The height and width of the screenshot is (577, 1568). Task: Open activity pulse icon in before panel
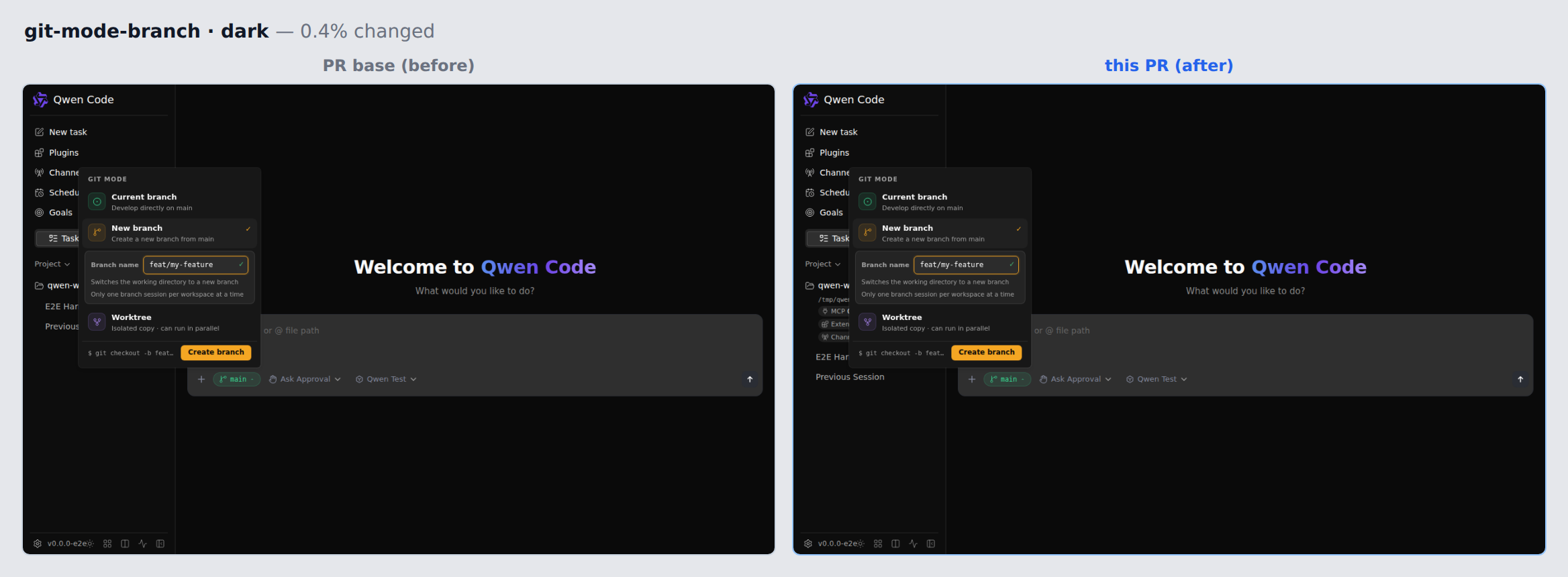pos(142,543)
